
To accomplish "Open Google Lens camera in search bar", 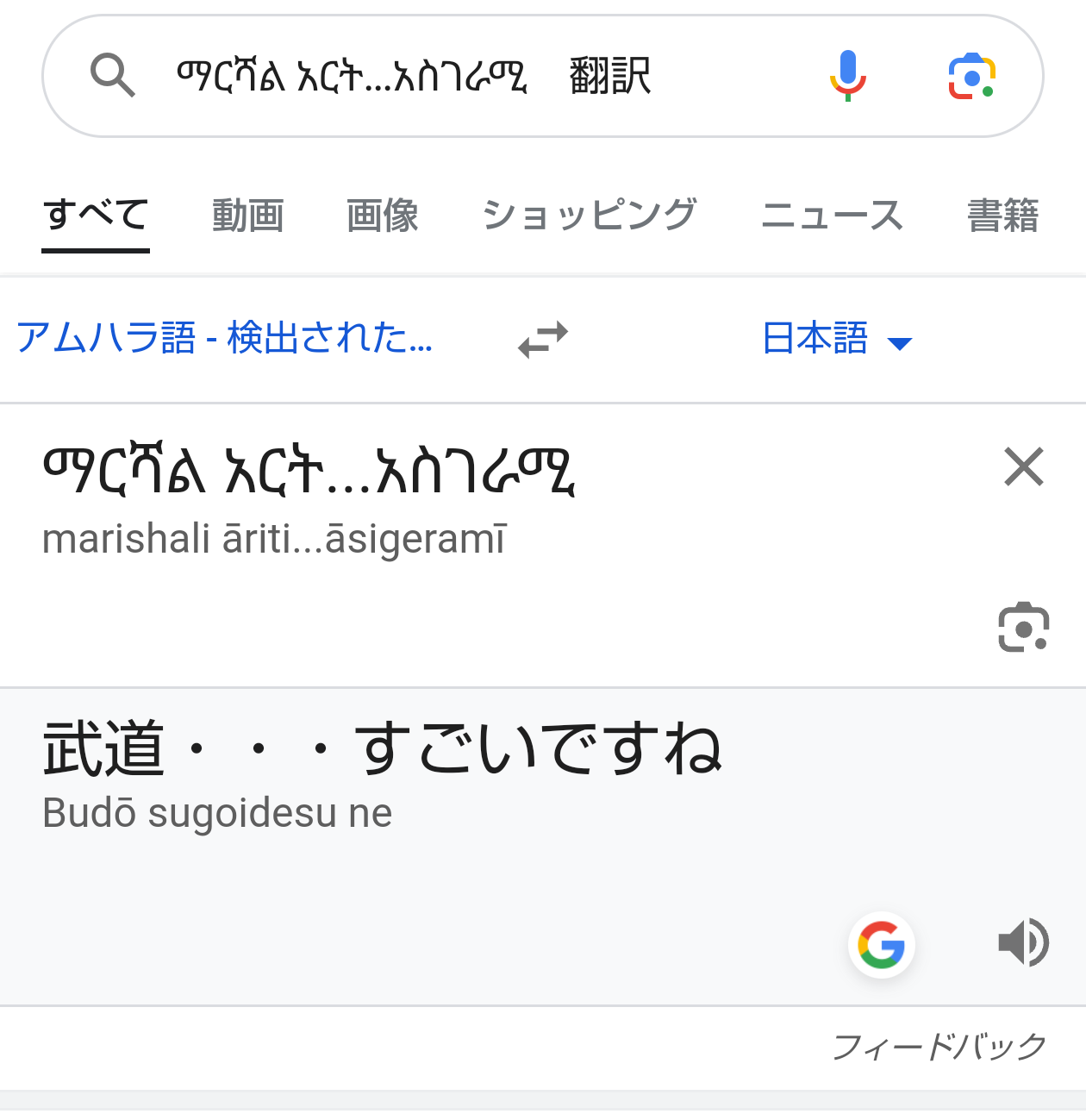I will click(972, 77).
